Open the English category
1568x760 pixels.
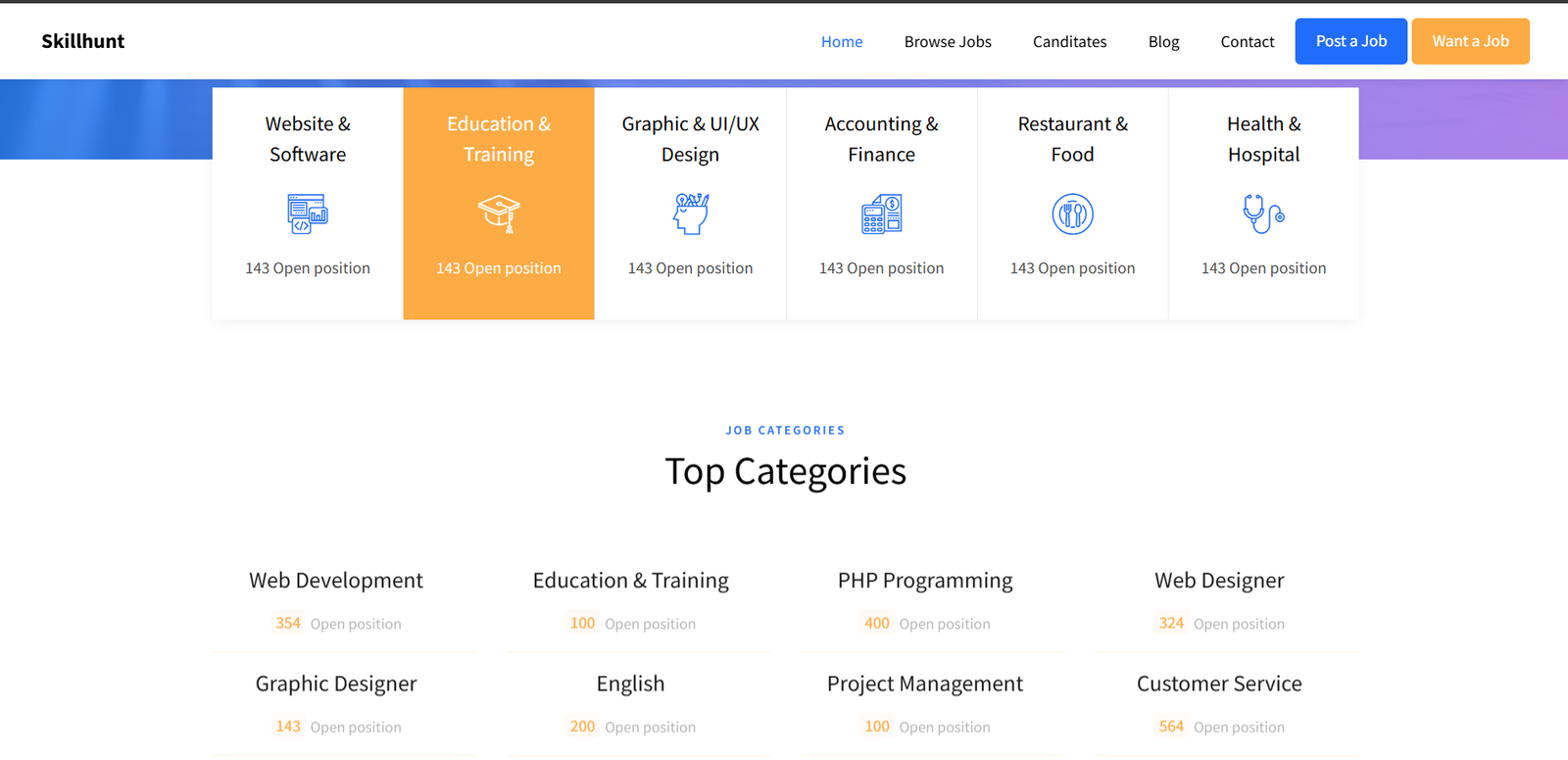631,684
